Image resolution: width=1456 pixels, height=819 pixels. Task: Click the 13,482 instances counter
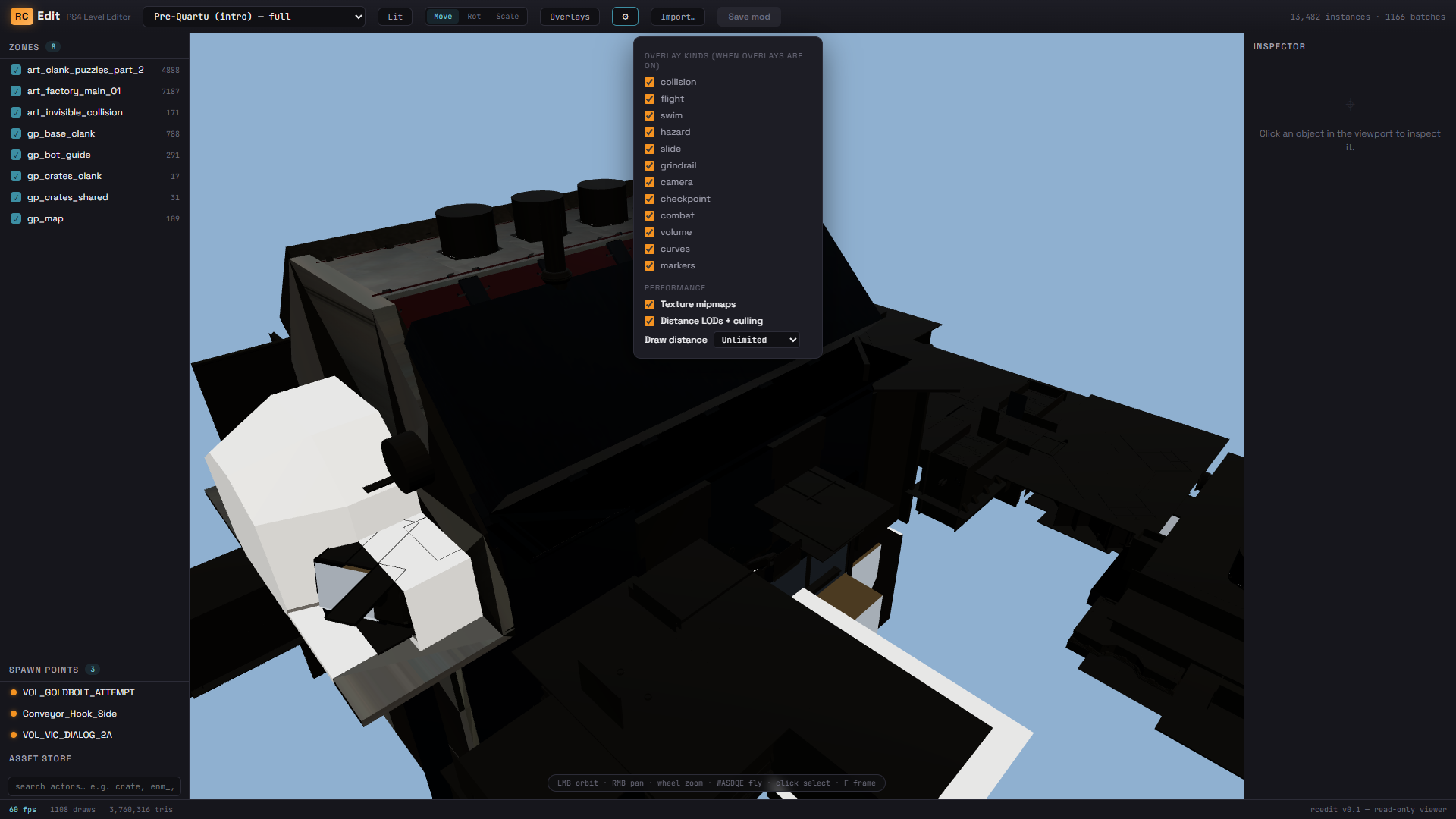tap(1330, 17)
